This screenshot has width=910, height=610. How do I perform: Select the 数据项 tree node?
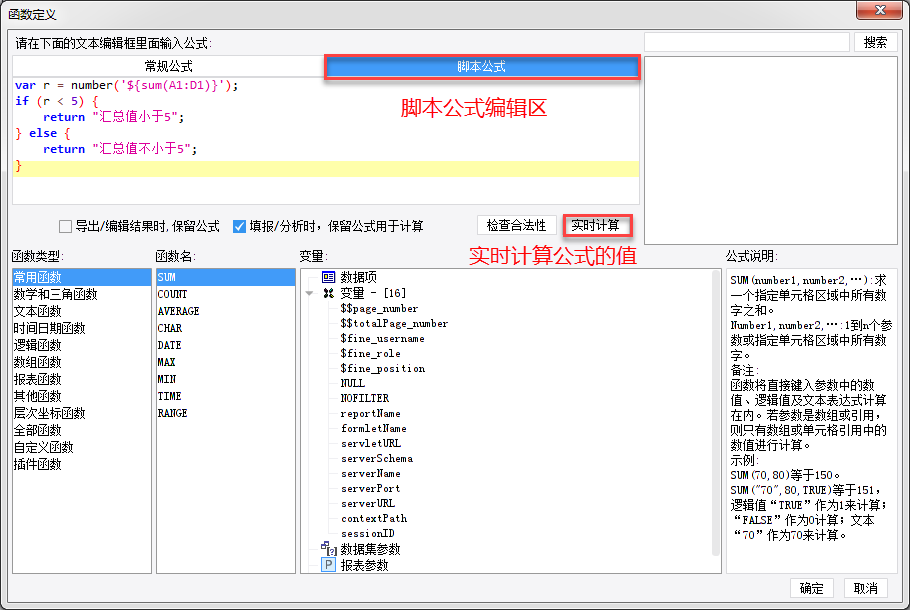pyautogui.click(x=358, y=277)
